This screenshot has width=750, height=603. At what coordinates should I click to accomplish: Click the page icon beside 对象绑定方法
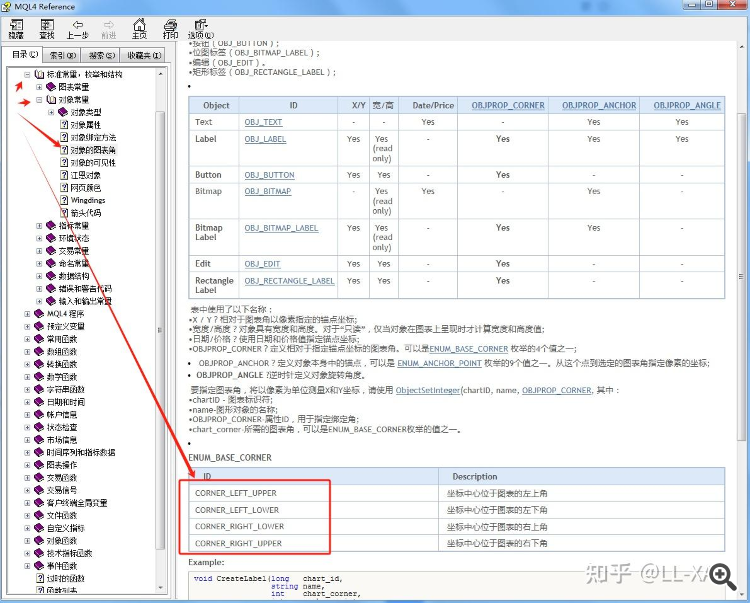[x=64, y=137]
